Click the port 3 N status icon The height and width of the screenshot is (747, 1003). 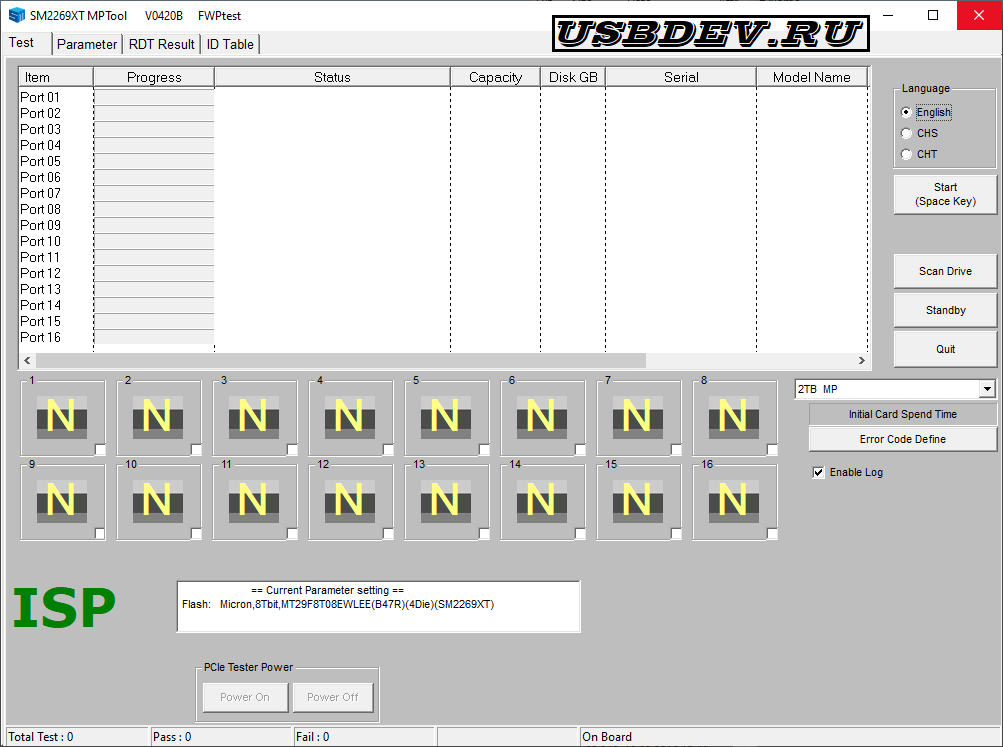tap(253, 417)
